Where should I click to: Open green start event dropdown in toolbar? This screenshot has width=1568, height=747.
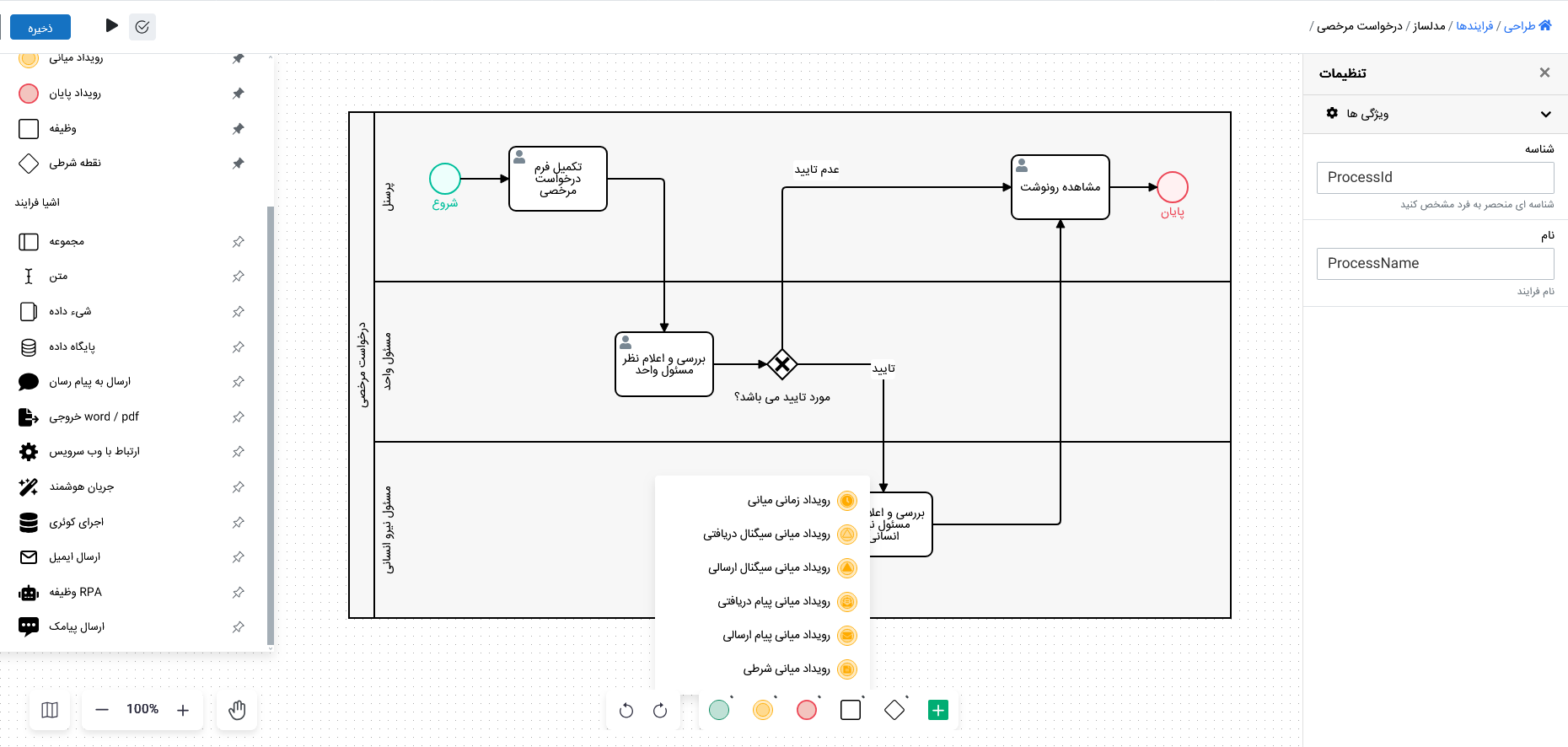pos(719,710)
